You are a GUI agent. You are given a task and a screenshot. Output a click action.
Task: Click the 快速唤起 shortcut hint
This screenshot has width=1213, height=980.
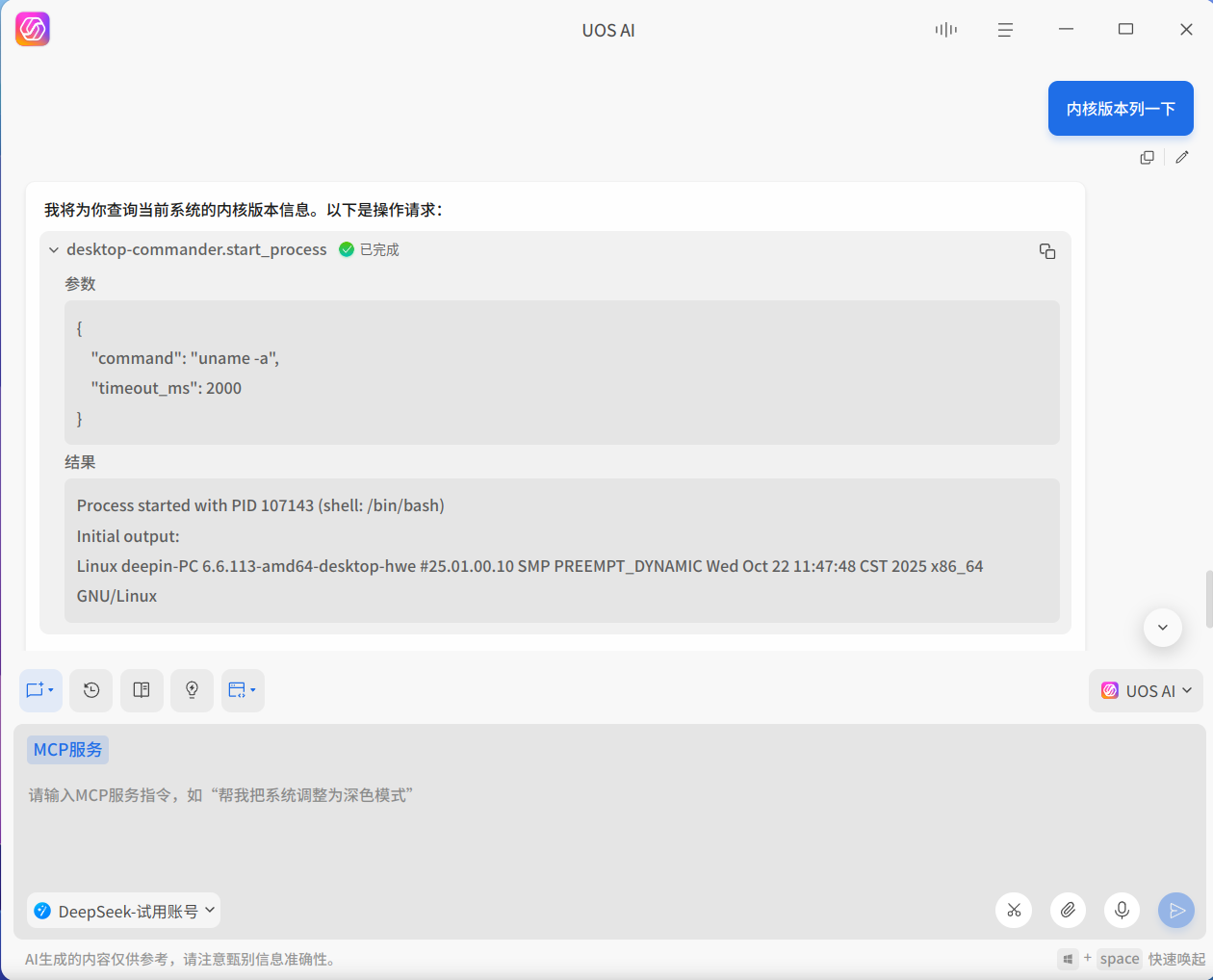[1176, 959]
